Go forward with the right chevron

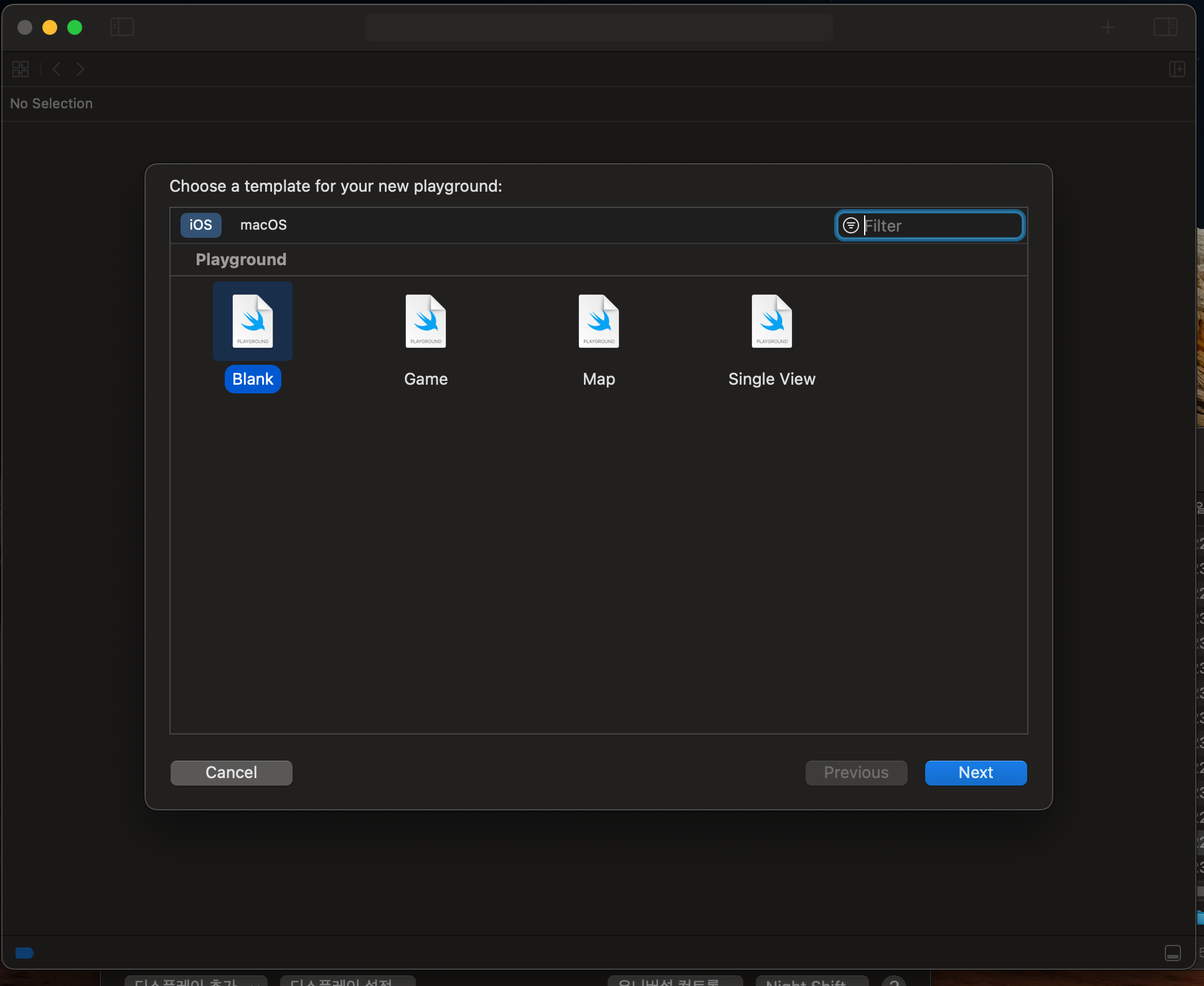click(x=80, y=69)
